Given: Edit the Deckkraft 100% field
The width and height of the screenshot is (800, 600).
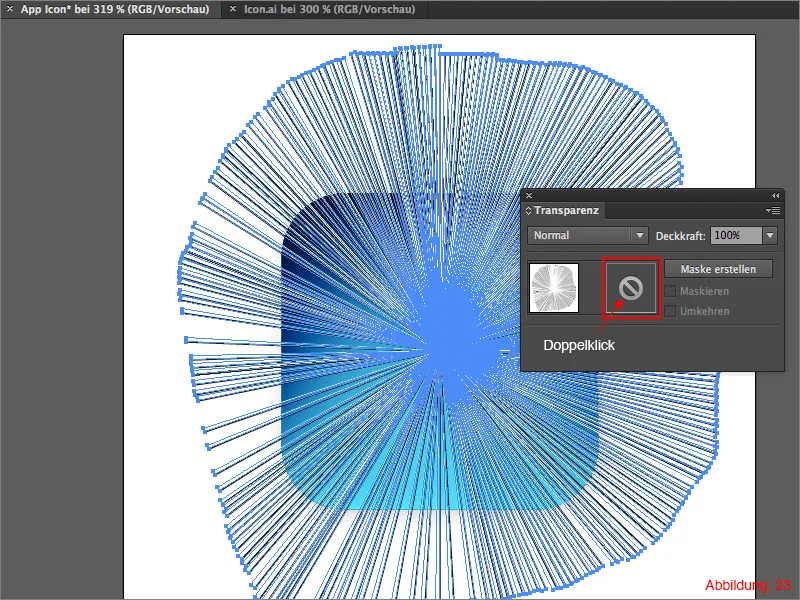Looking at the screenshot, I should (x=736, y=235).
